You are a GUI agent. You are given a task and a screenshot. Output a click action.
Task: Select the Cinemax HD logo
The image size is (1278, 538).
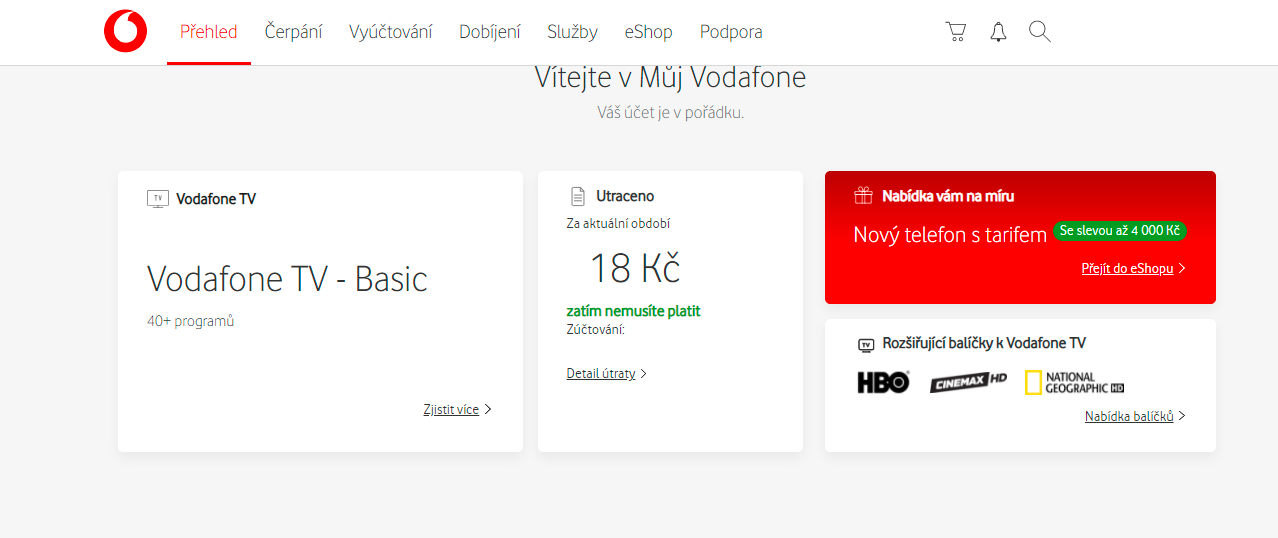click(x=968, y=382)
